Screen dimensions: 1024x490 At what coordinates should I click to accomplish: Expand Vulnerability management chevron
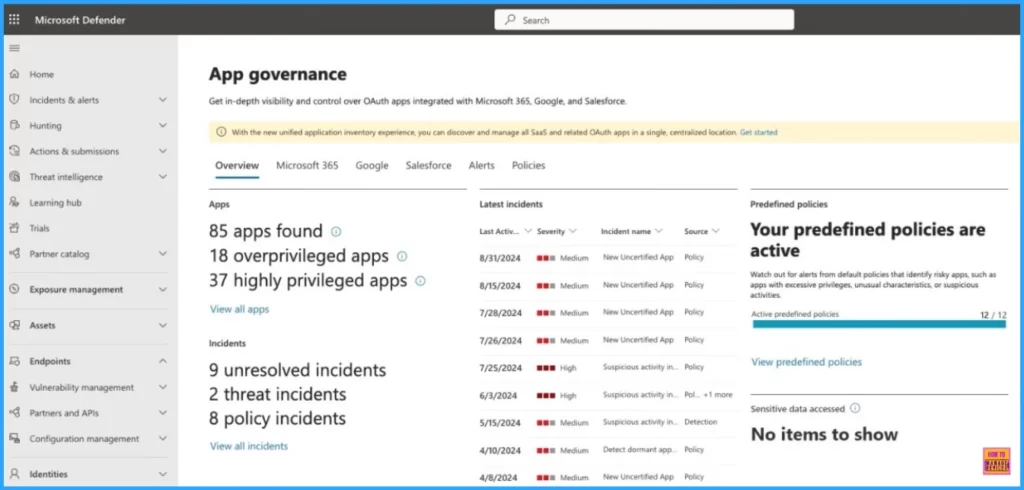click(163, 387)
